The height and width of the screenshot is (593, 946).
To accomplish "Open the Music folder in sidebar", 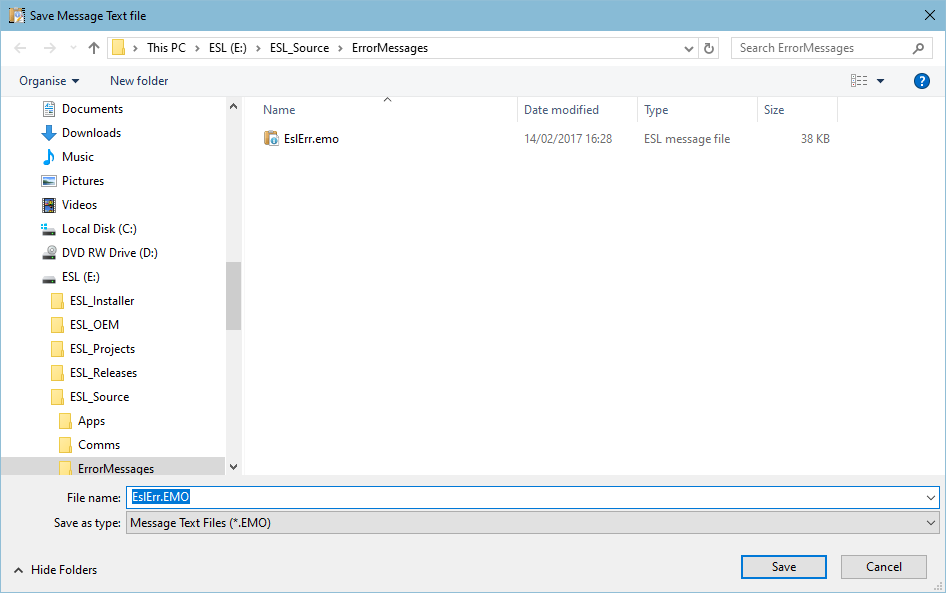I will click(x=77, y=157).
